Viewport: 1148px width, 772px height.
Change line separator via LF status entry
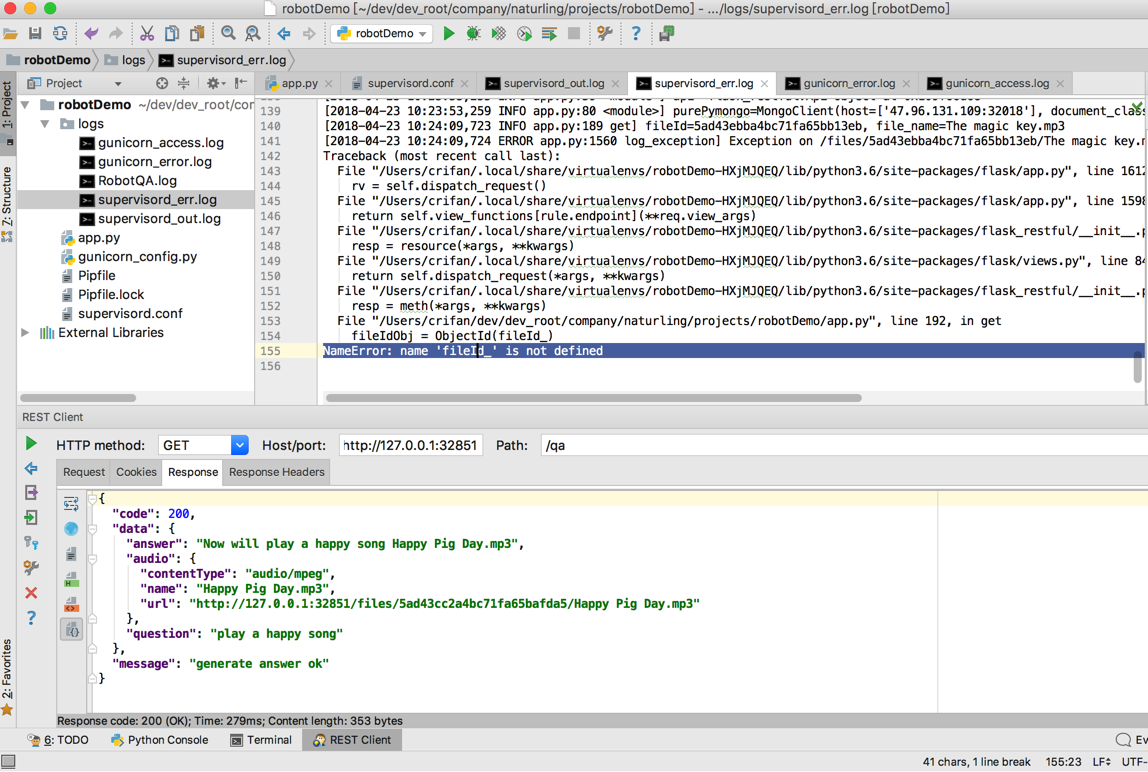[x=1101, y=762]
